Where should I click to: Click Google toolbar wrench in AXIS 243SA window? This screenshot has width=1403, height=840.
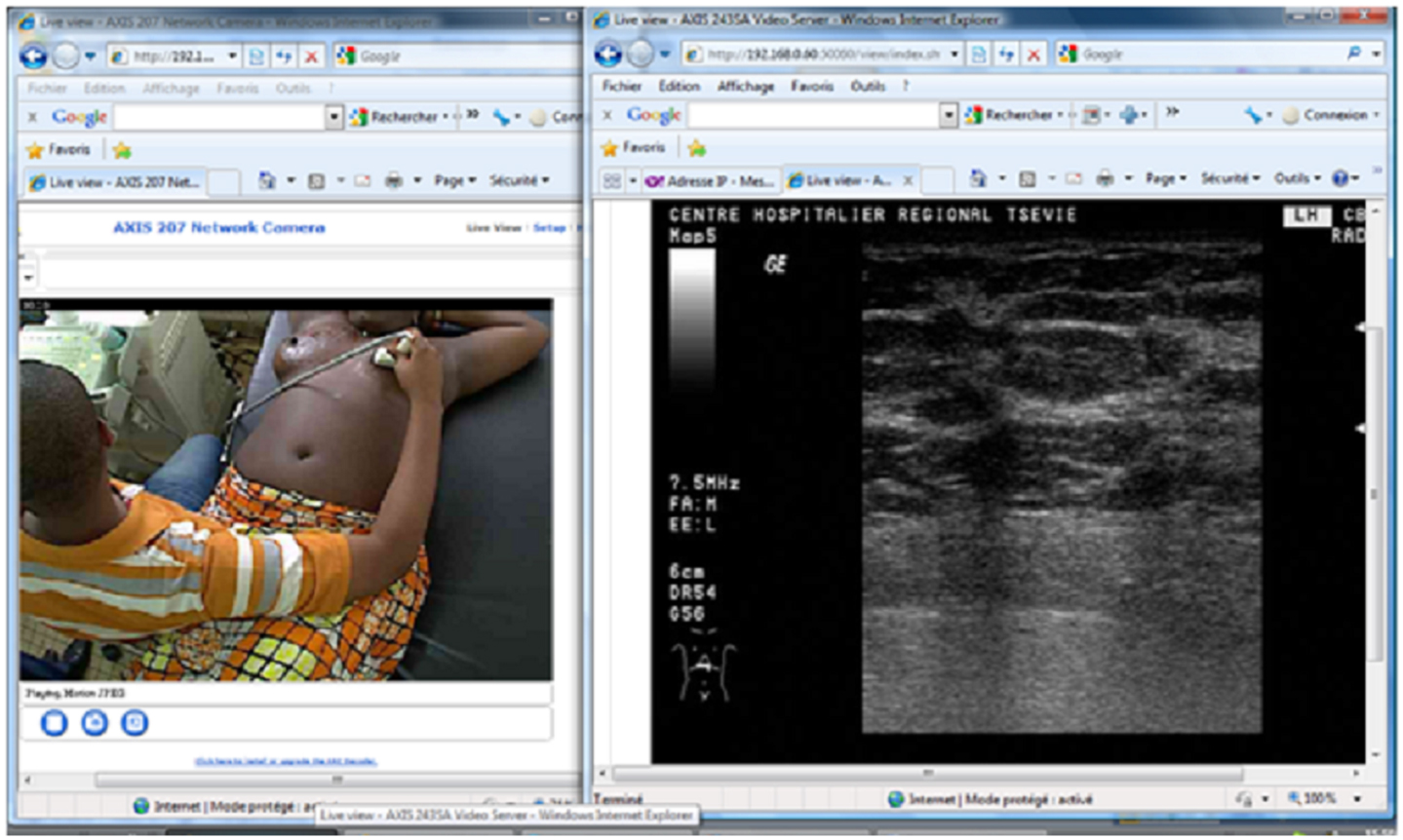click(x=1253, y=115)
